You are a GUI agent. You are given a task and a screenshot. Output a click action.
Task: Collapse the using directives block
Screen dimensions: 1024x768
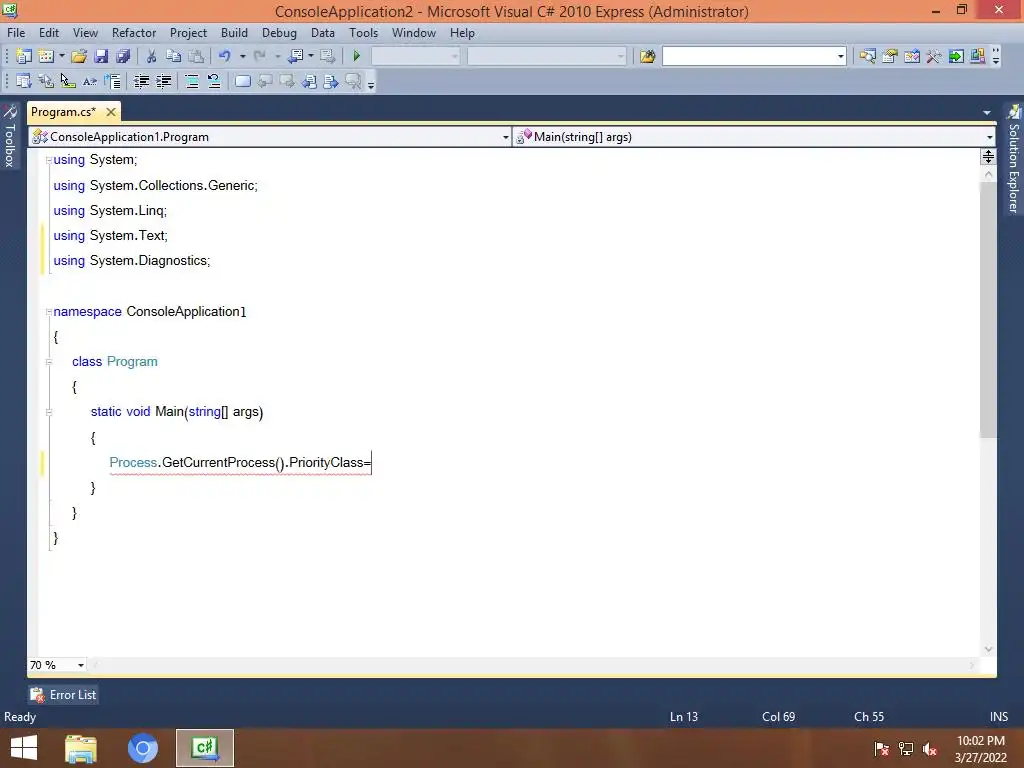coord(49,161)
